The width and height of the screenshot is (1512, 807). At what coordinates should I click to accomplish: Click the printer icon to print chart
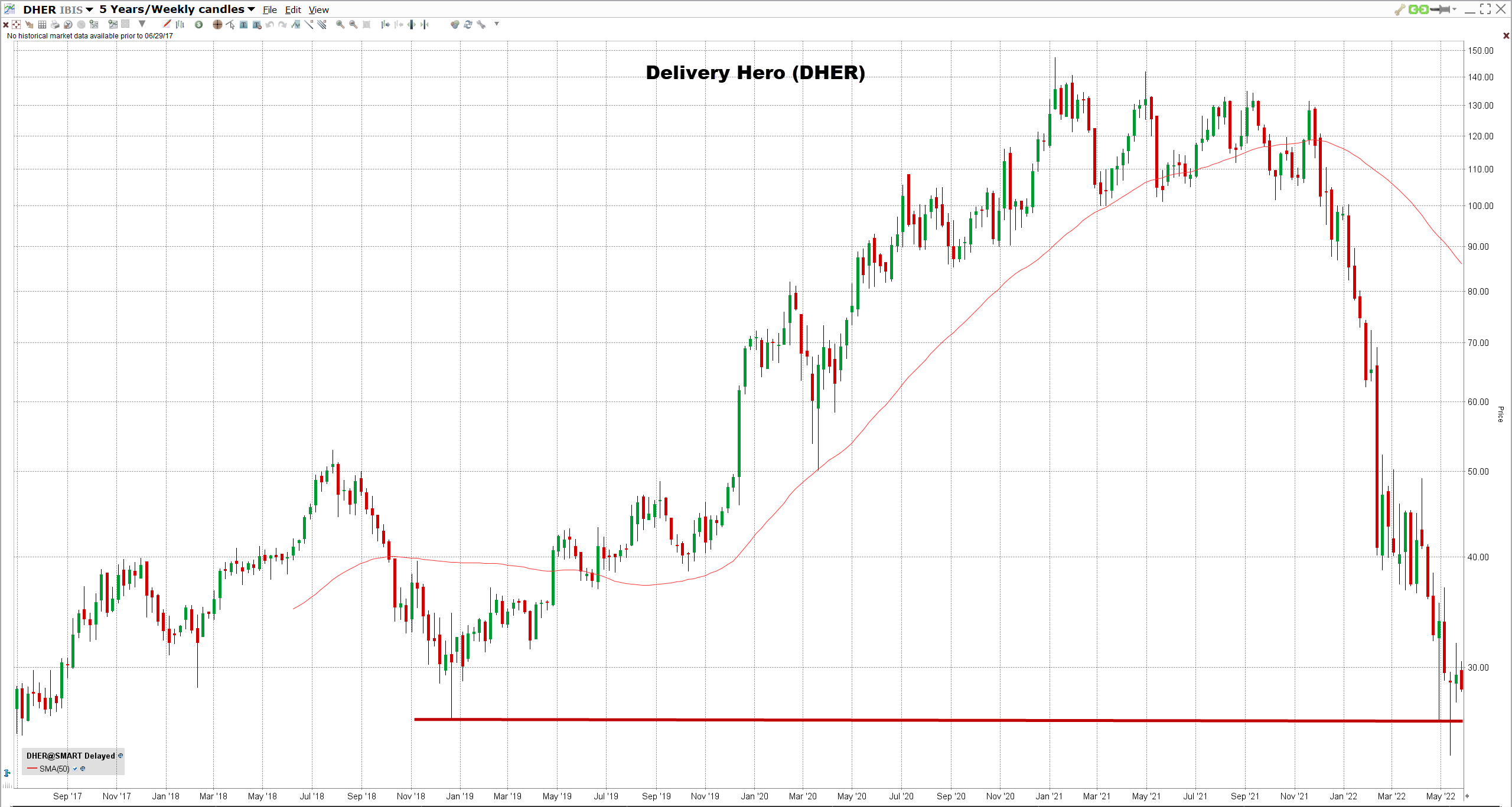point(55,24)
